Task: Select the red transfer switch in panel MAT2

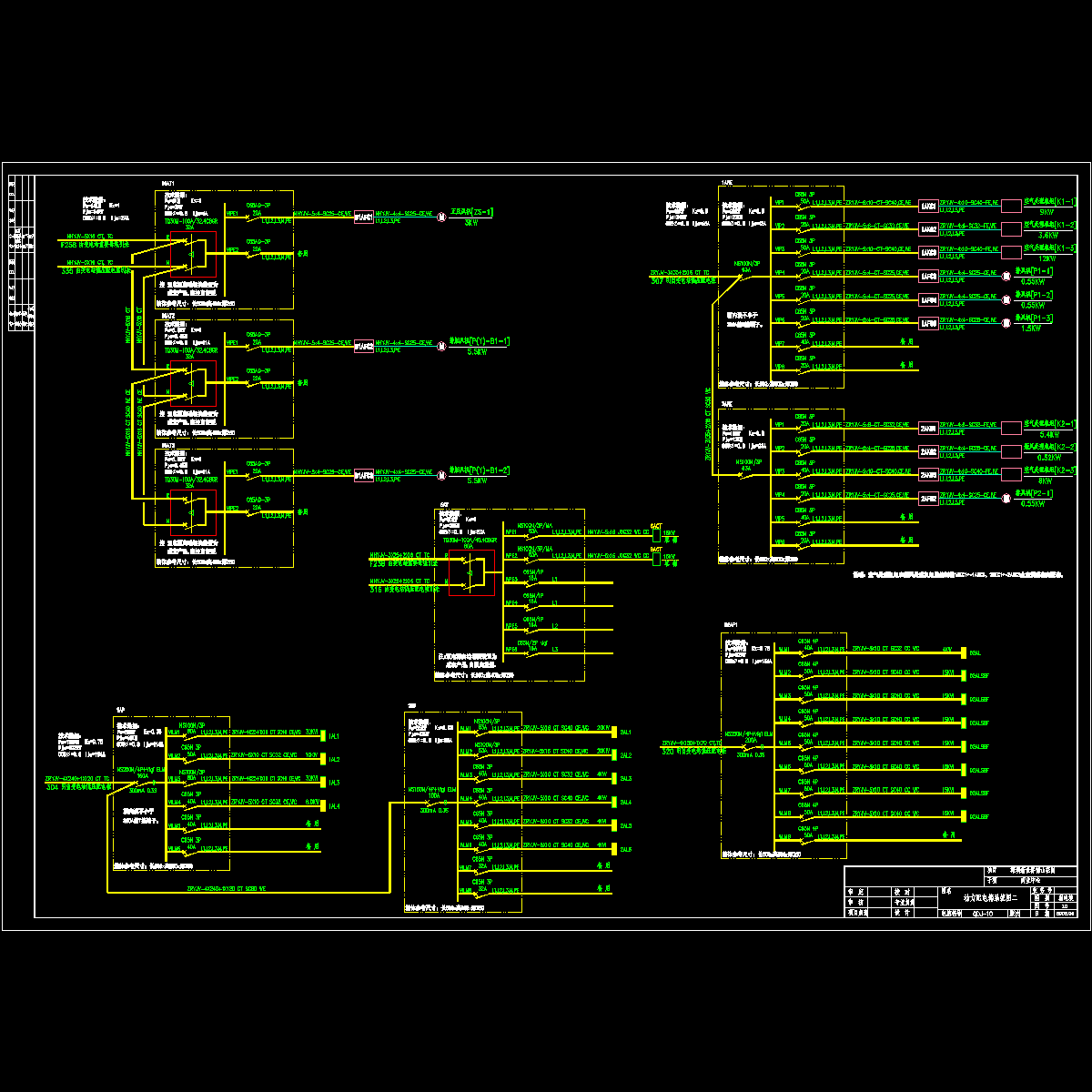Action: [x=193, y=382]
